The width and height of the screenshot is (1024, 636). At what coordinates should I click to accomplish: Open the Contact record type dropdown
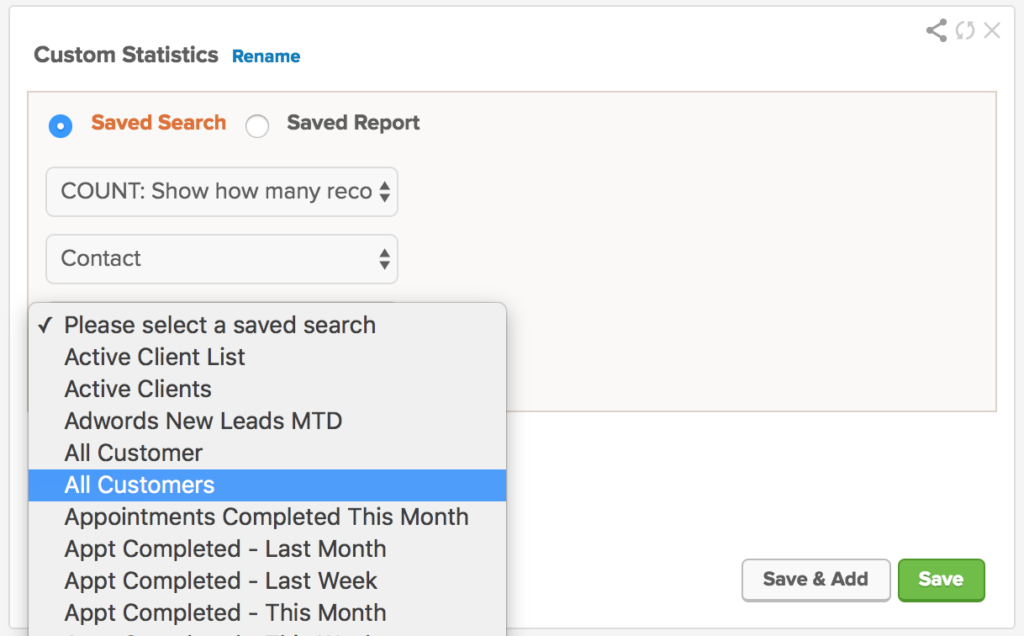click(x=222, y=259)
